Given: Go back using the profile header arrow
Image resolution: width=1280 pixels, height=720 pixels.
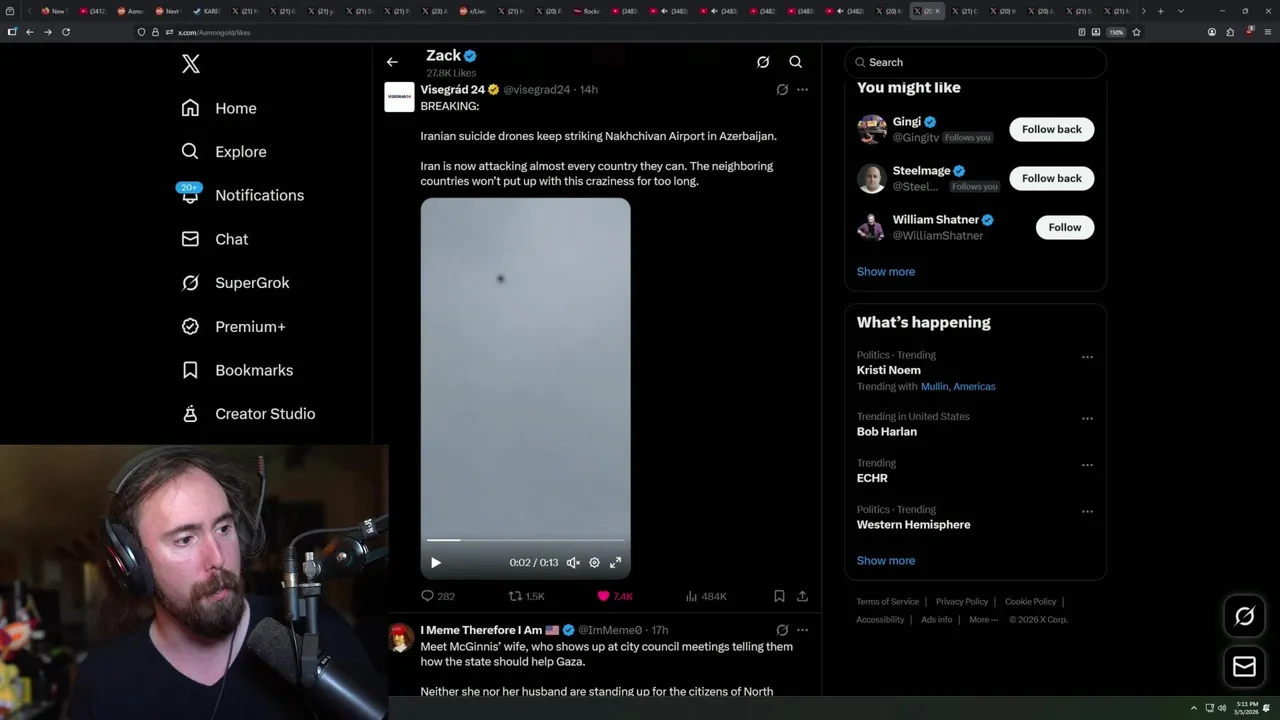Looking at the screenshot, I should pos(392,62).
